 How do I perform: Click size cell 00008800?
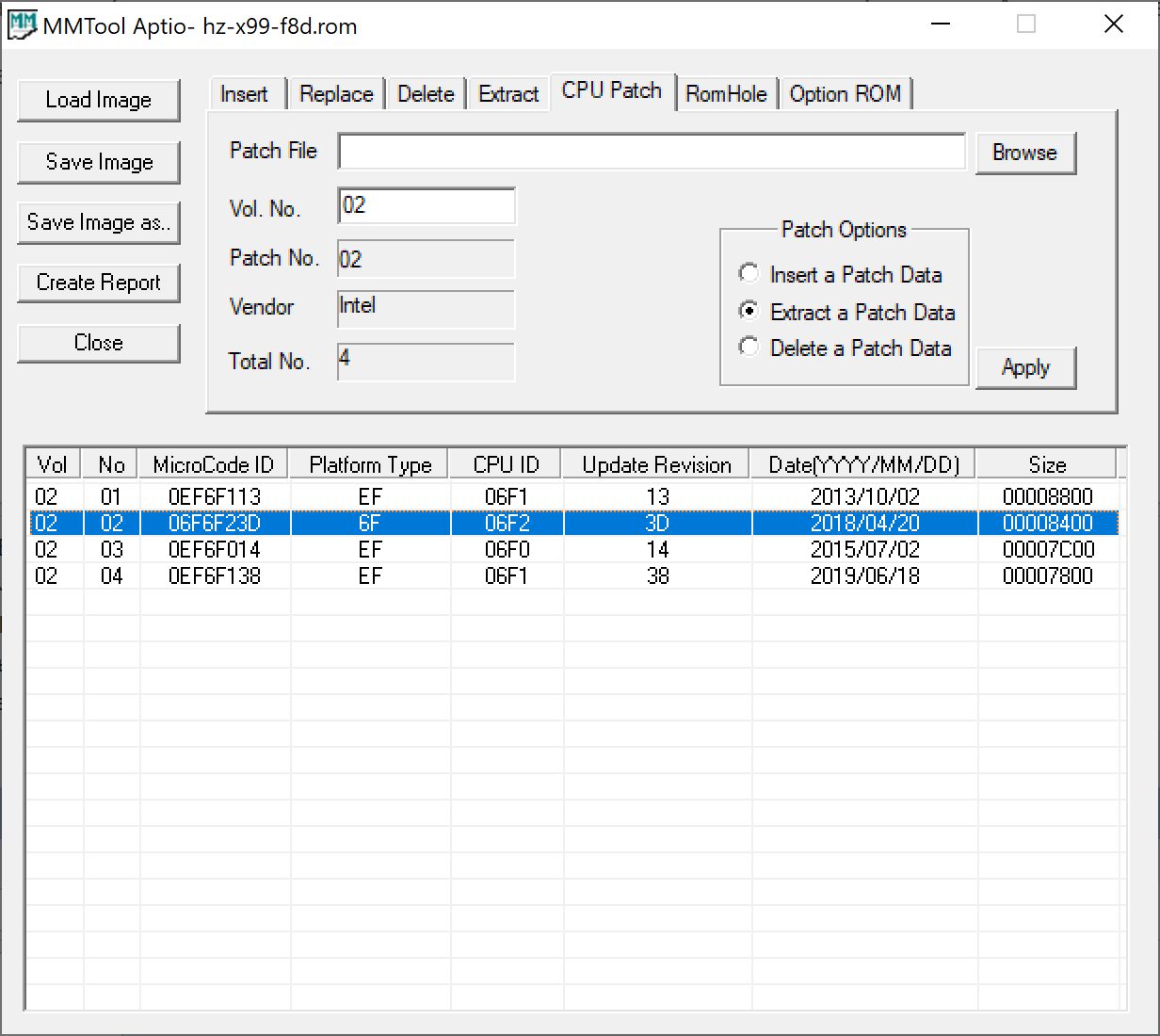[x=1048, y=496]
